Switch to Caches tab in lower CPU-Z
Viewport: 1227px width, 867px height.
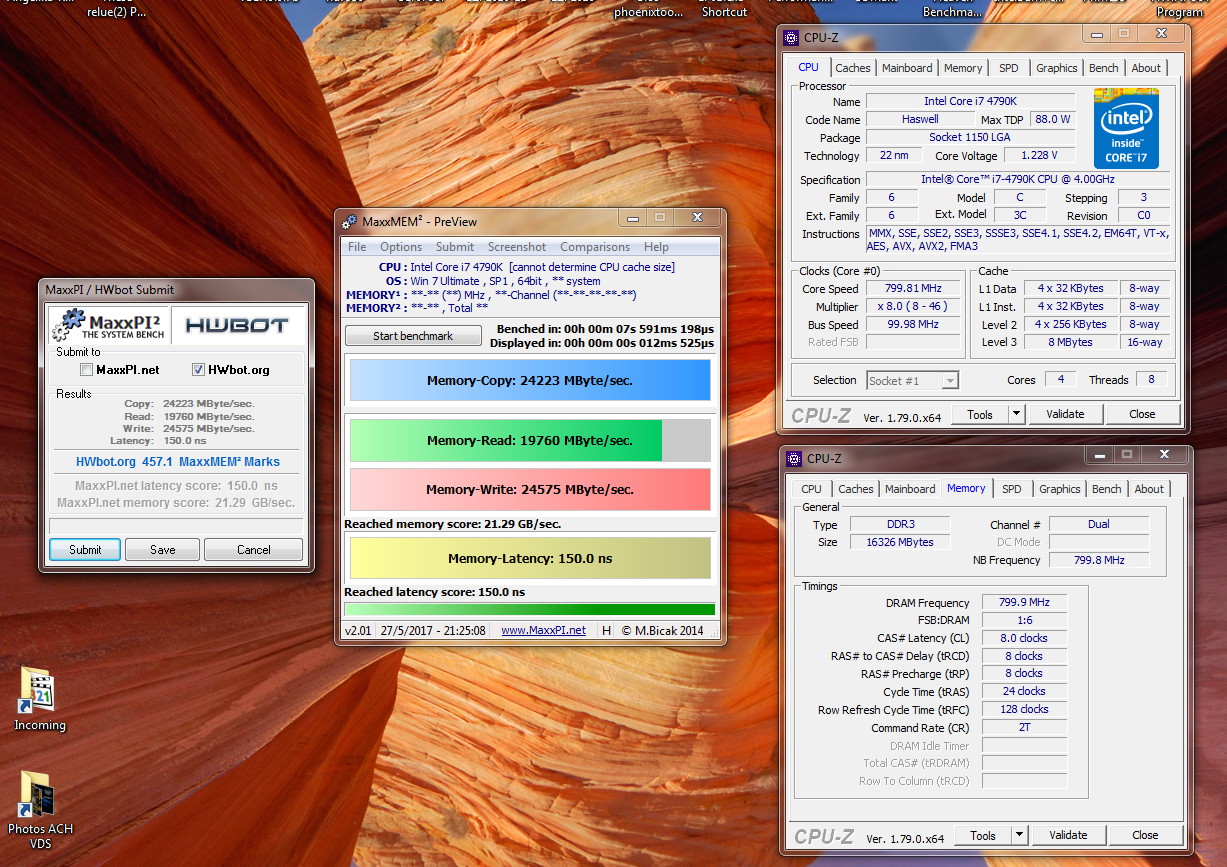point(856,489)
